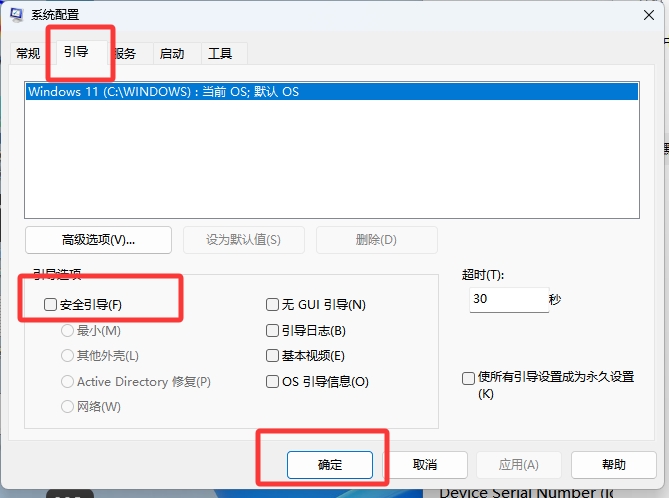This screenshot has width=669, height=498.
Task: Toggle 使所有引导设置成为永久设置 checkbox
Action: [x=468, y=378]
